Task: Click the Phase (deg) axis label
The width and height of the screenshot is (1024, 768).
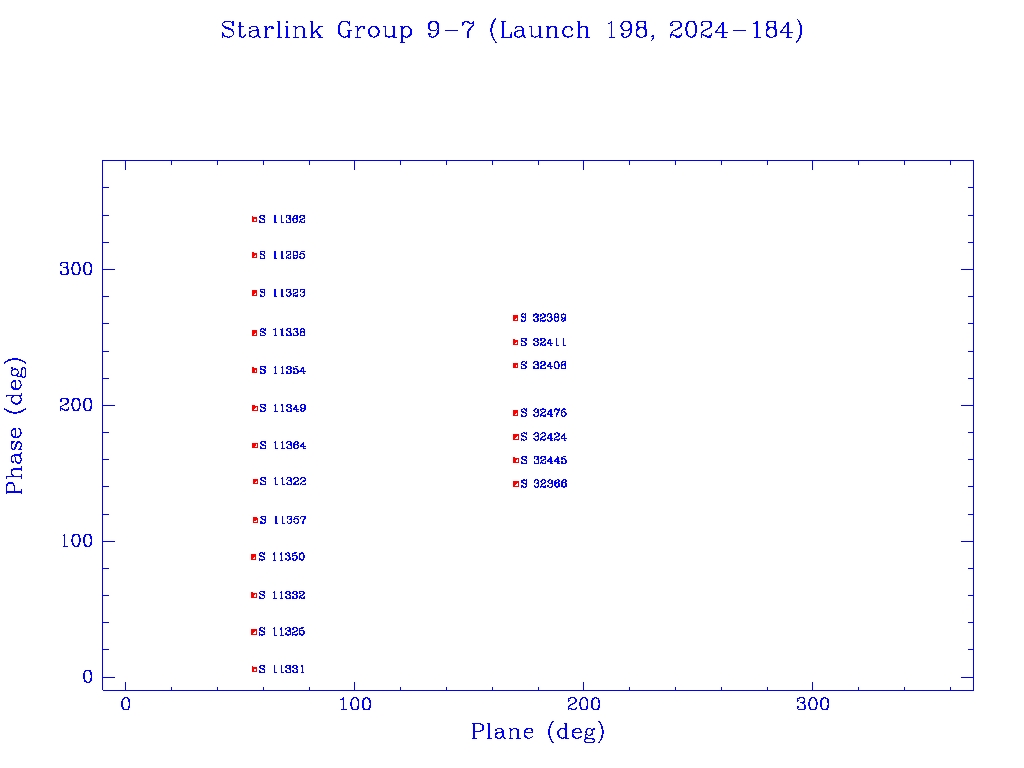Action: 15,425
